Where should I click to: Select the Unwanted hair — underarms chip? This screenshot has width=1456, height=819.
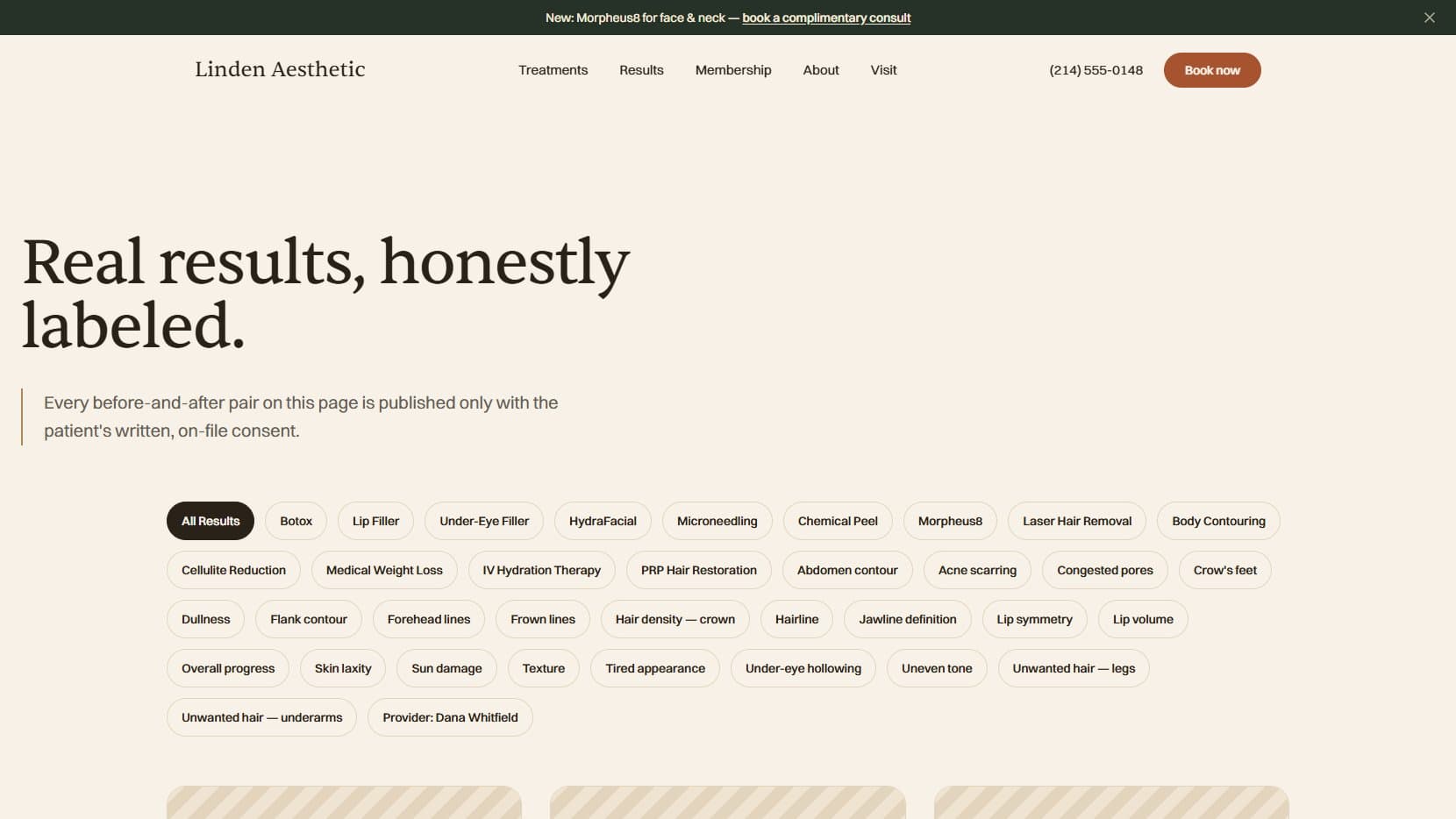pyautogui.click(x=261, y=717)
